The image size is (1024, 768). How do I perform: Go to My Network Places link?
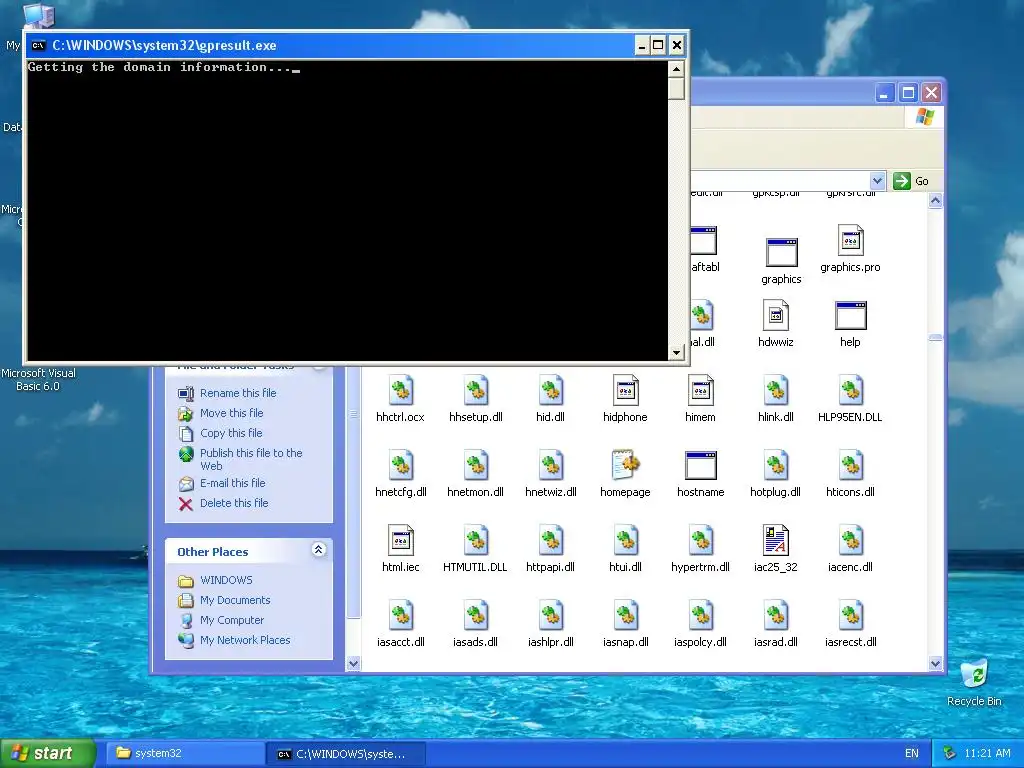point(245,640)
